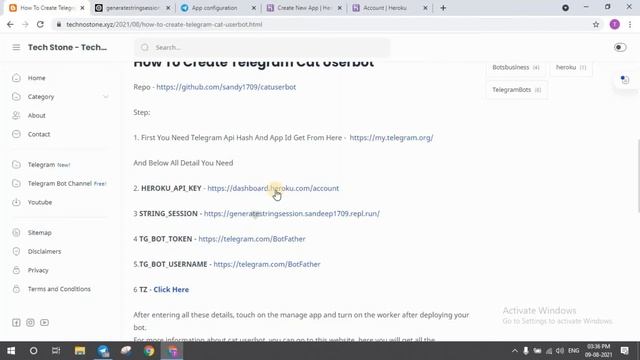Open Telegram from the taskbar

103,351
